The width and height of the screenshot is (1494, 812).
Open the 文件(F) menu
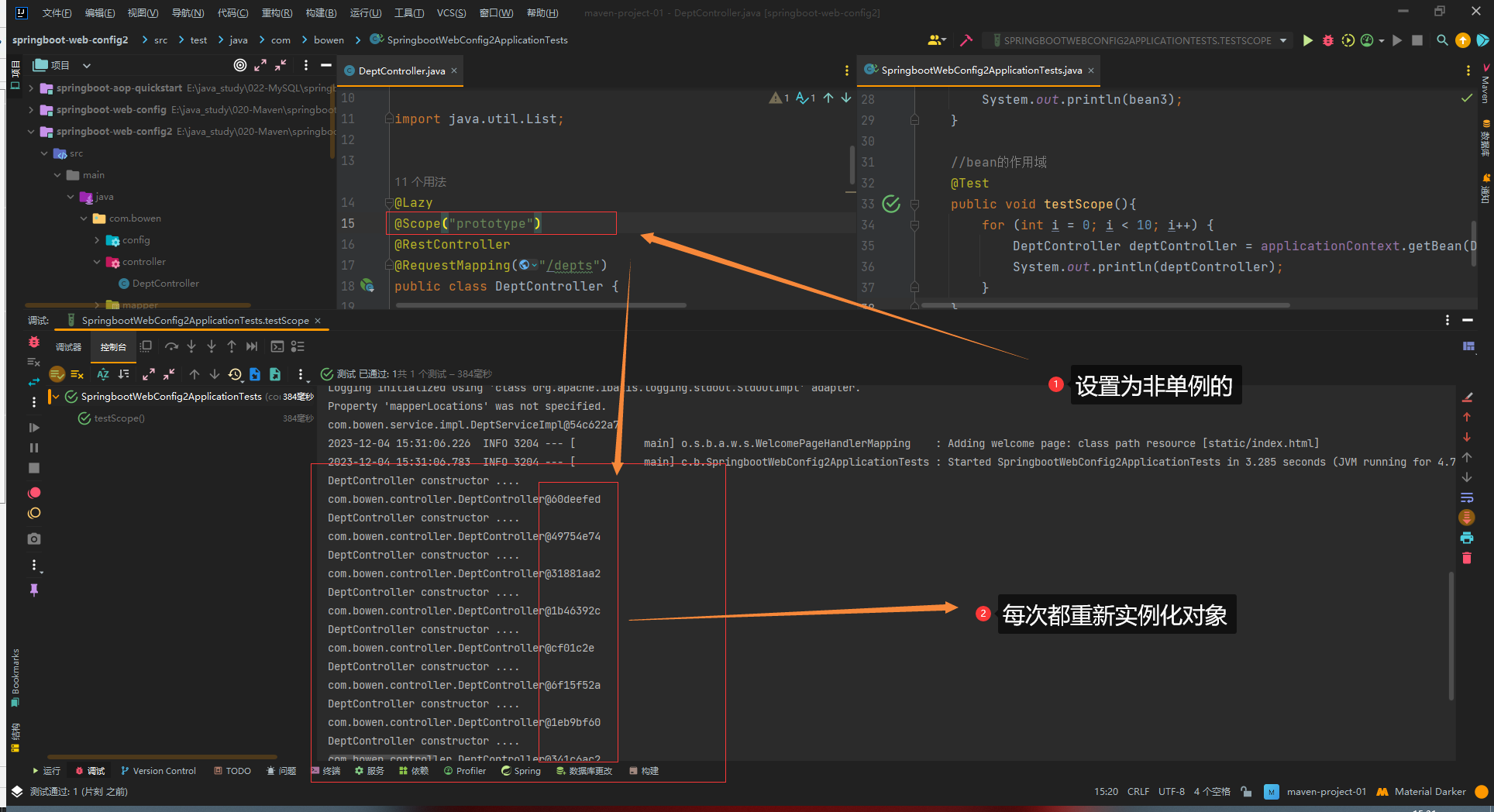point(57,13)
